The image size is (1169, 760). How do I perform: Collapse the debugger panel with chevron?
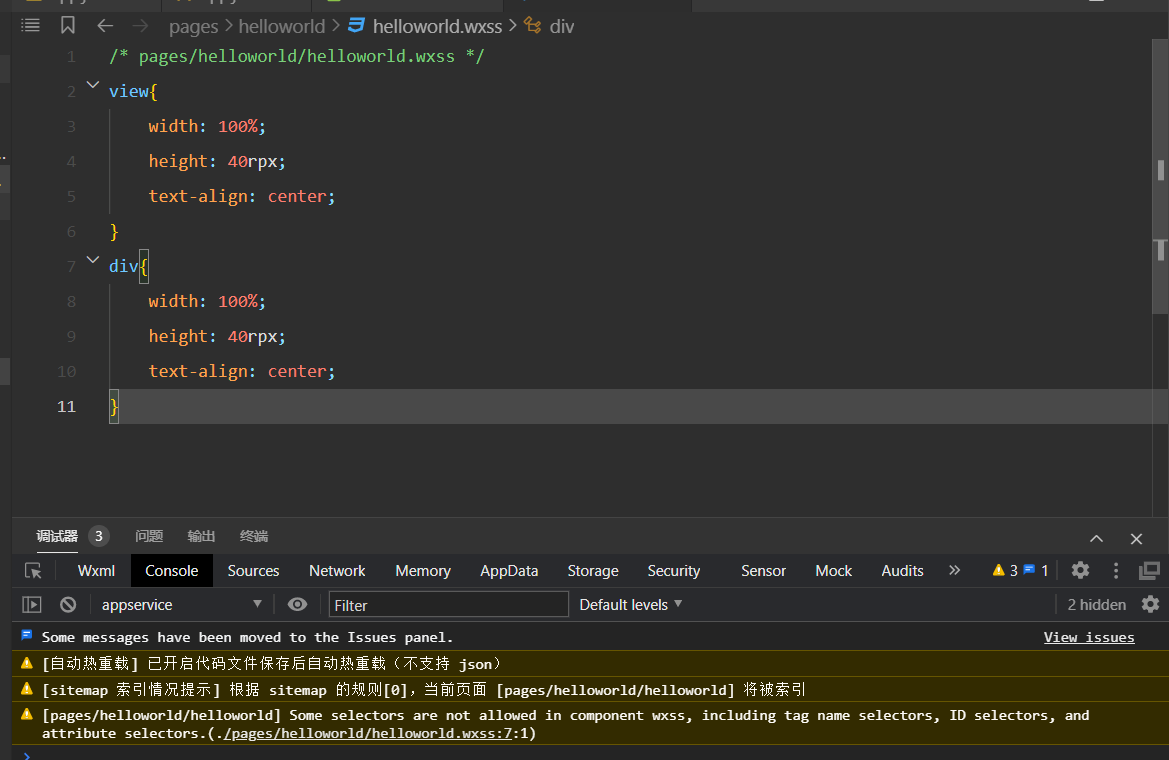pyautogui.click(x=1096, y=538)
